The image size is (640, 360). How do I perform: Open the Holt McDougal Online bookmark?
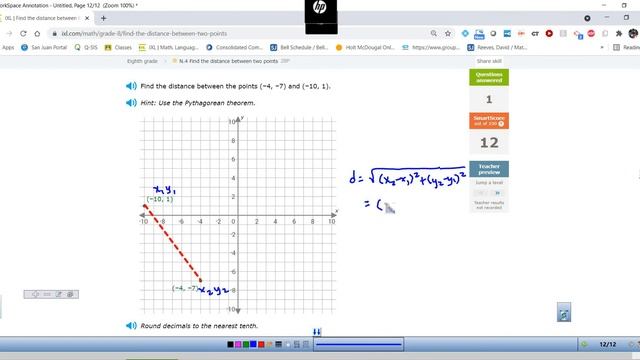pyautogui.click(x=365, y=47)
